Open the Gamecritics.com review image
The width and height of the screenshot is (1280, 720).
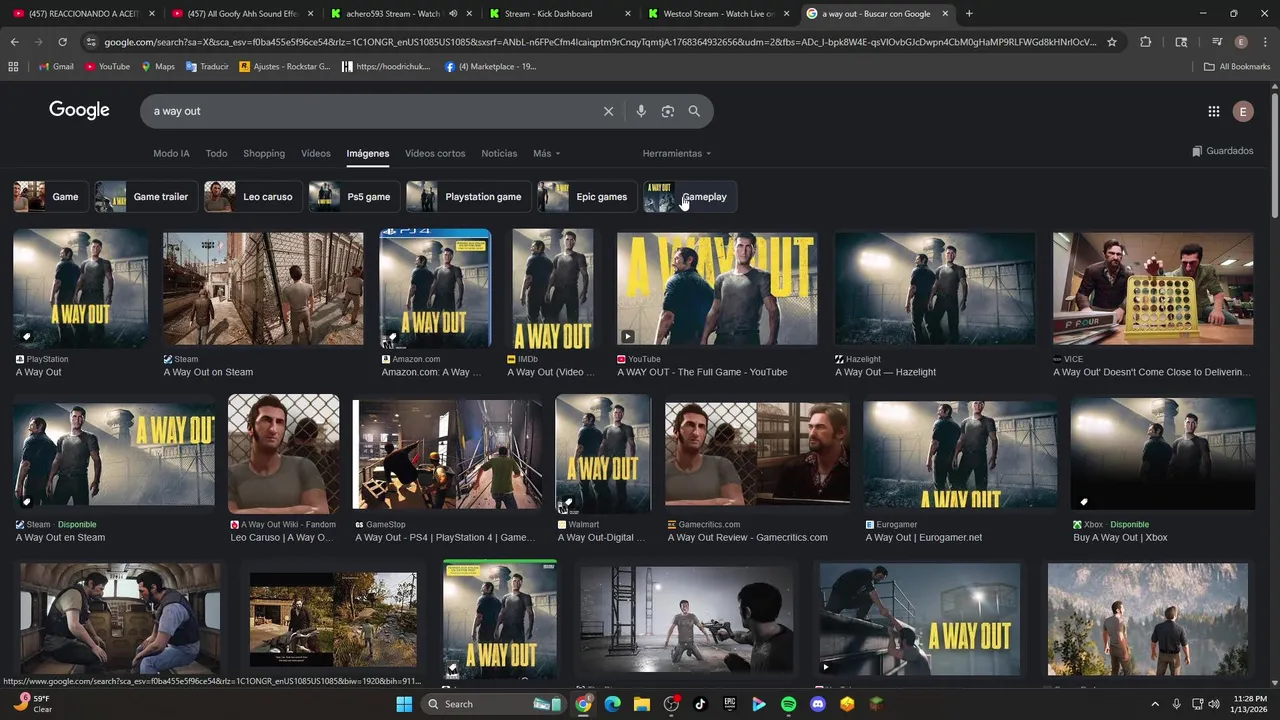click(x=757, y=454)
